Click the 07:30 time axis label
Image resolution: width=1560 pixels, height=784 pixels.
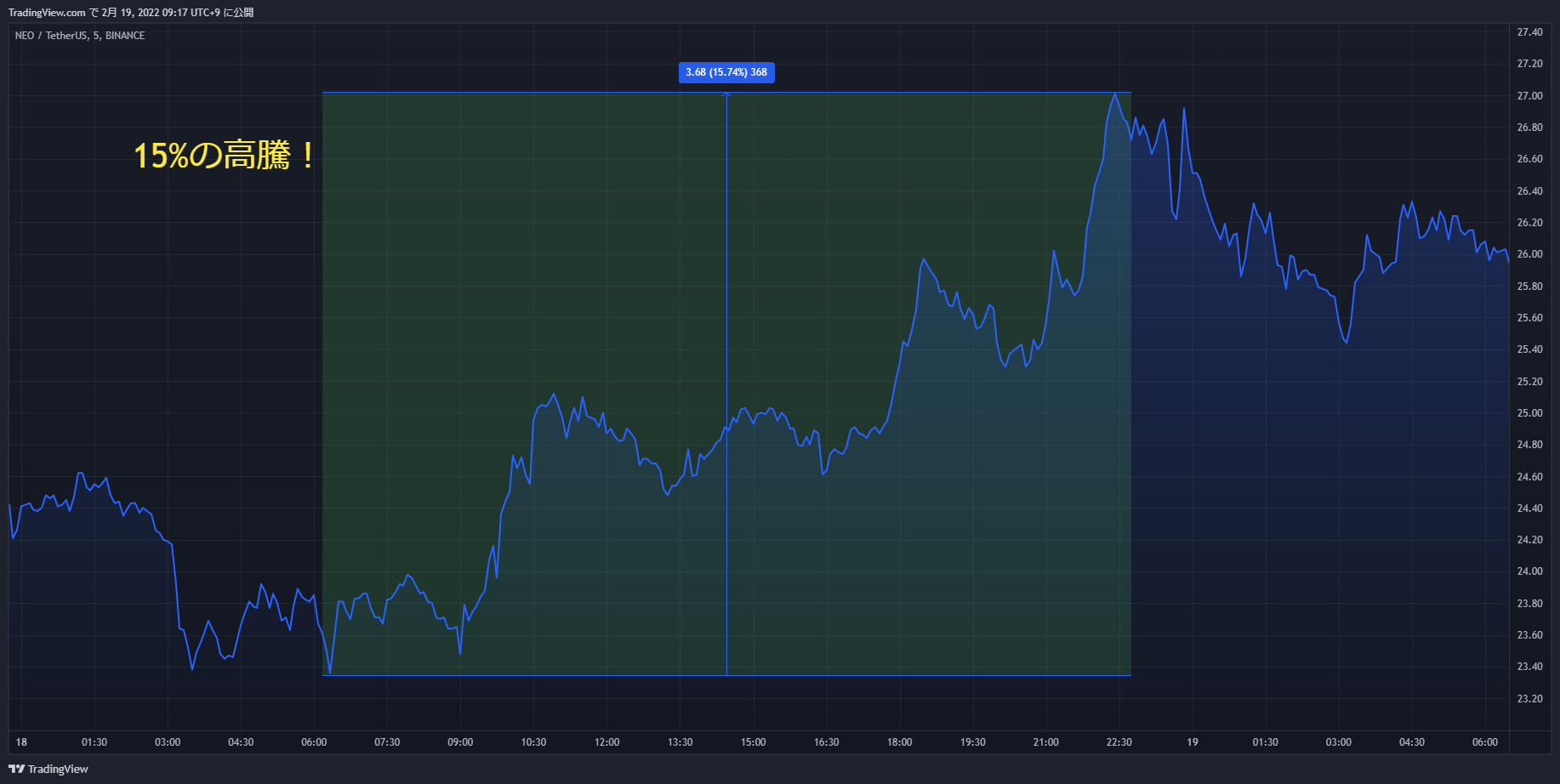[387, 742]
